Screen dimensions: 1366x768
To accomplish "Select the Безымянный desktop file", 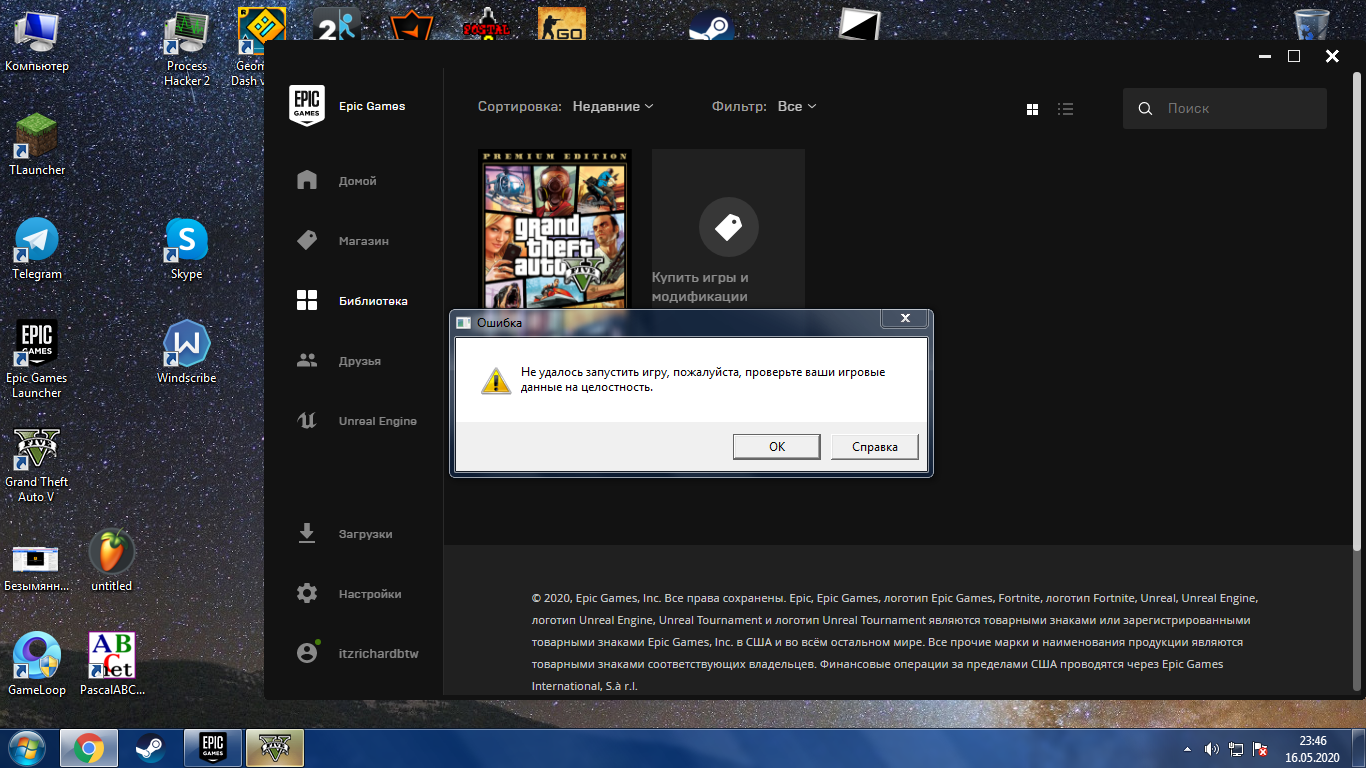I will point(37,566).
